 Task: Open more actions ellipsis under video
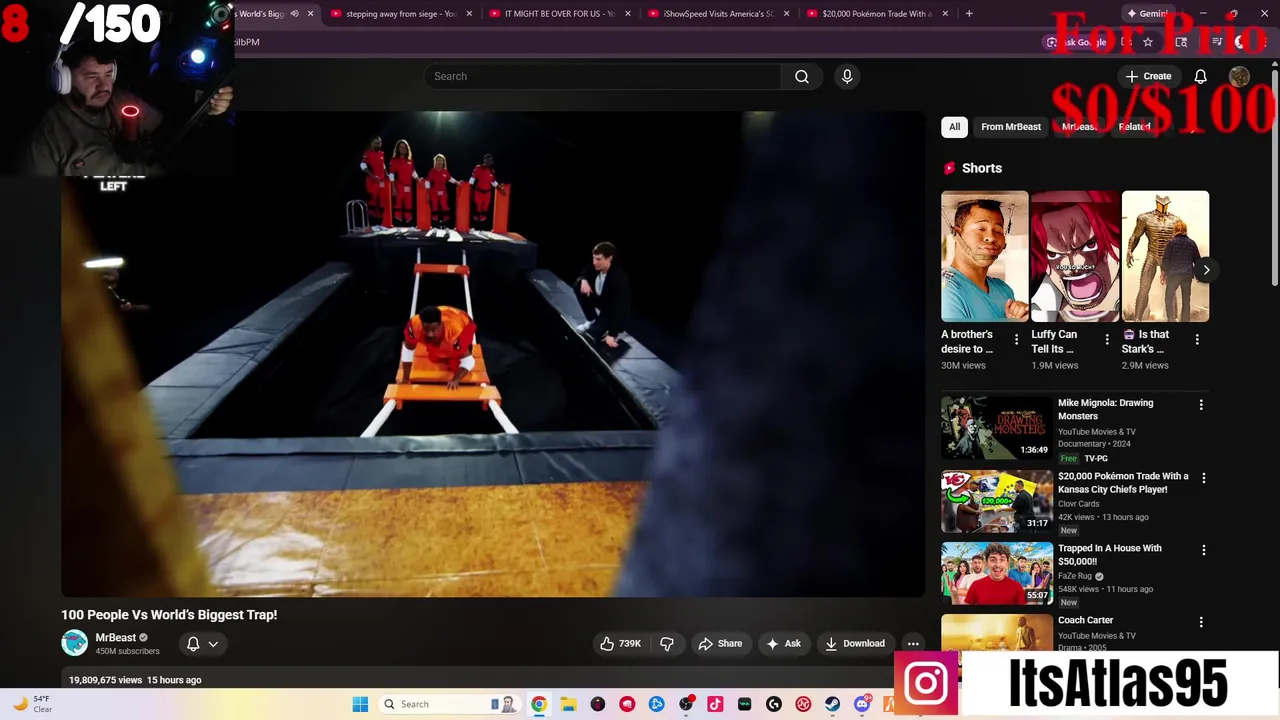point(913,644)
